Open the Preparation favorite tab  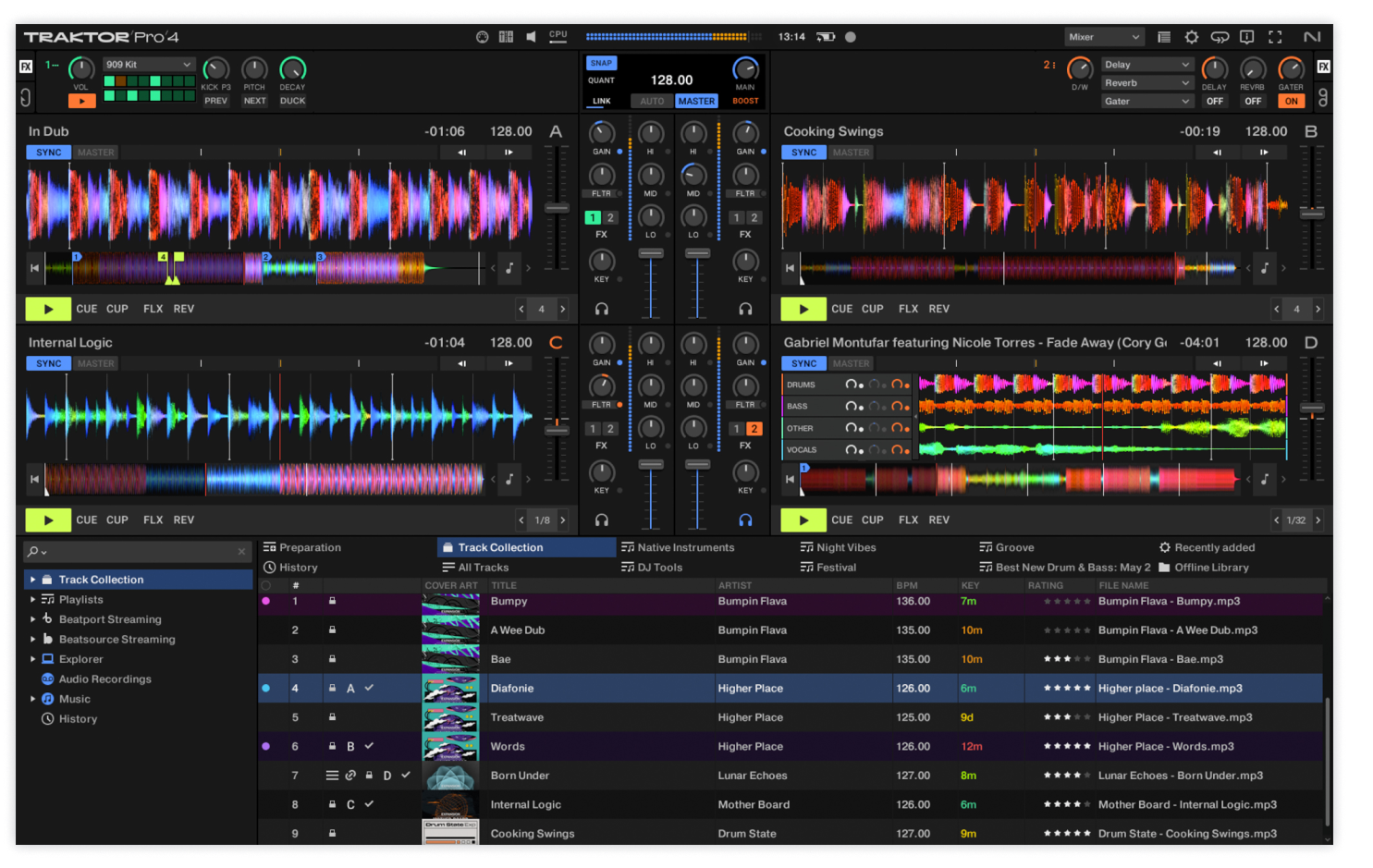[x=302, y=547]
